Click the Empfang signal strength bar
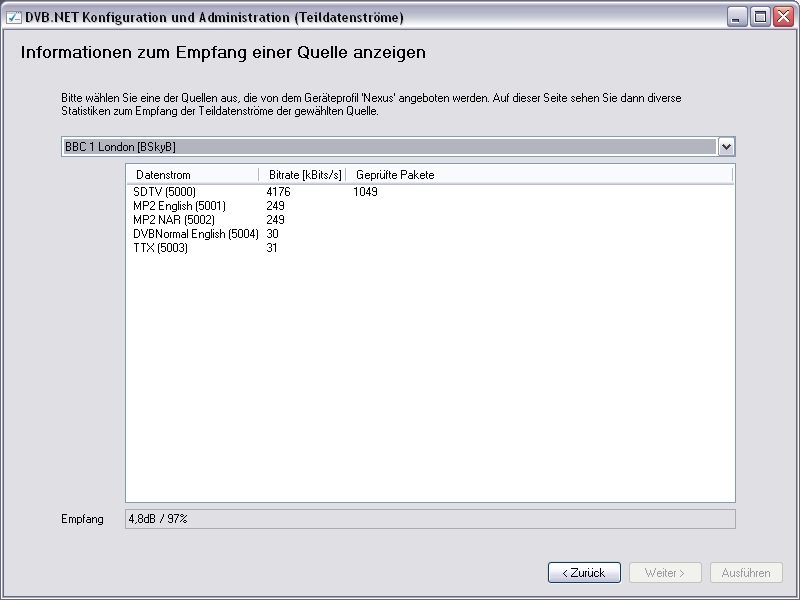 point(430,519)
